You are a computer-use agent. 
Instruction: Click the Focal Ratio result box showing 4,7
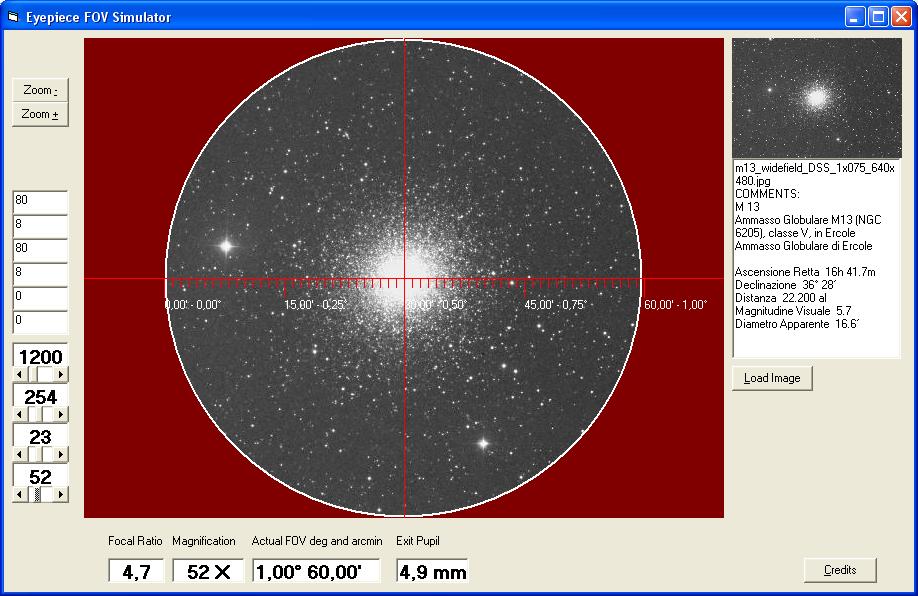136,571
